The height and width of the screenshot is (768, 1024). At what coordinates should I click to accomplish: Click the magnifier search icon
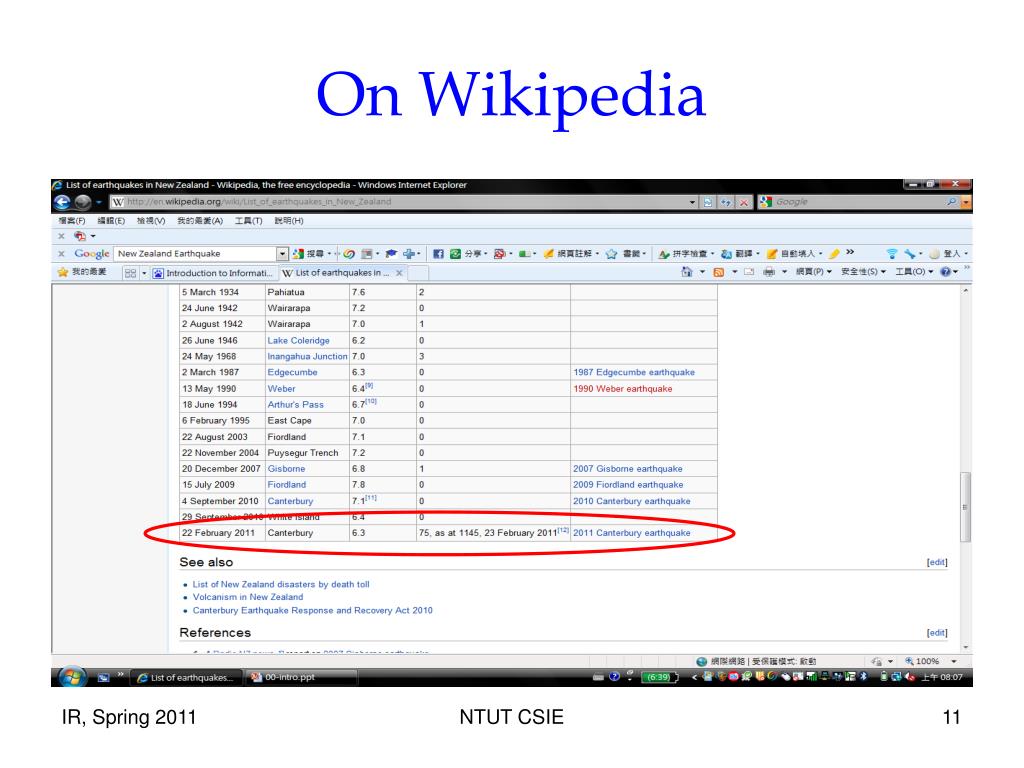click(952, 202)
